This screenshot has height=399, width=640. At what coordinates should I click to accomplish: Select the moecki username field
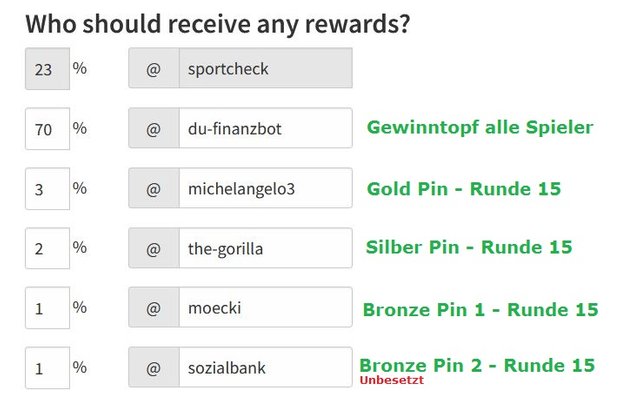[266, 308]
